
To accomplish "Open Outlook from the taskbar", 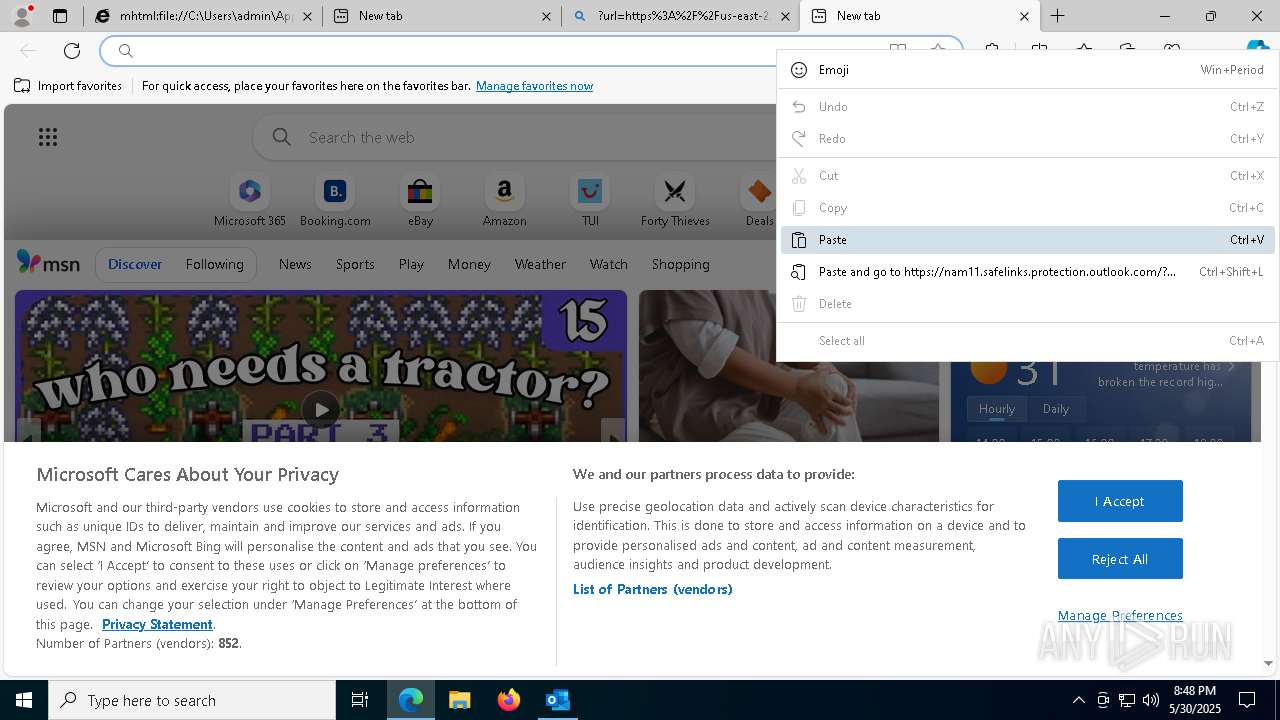I will coord(557,700).
